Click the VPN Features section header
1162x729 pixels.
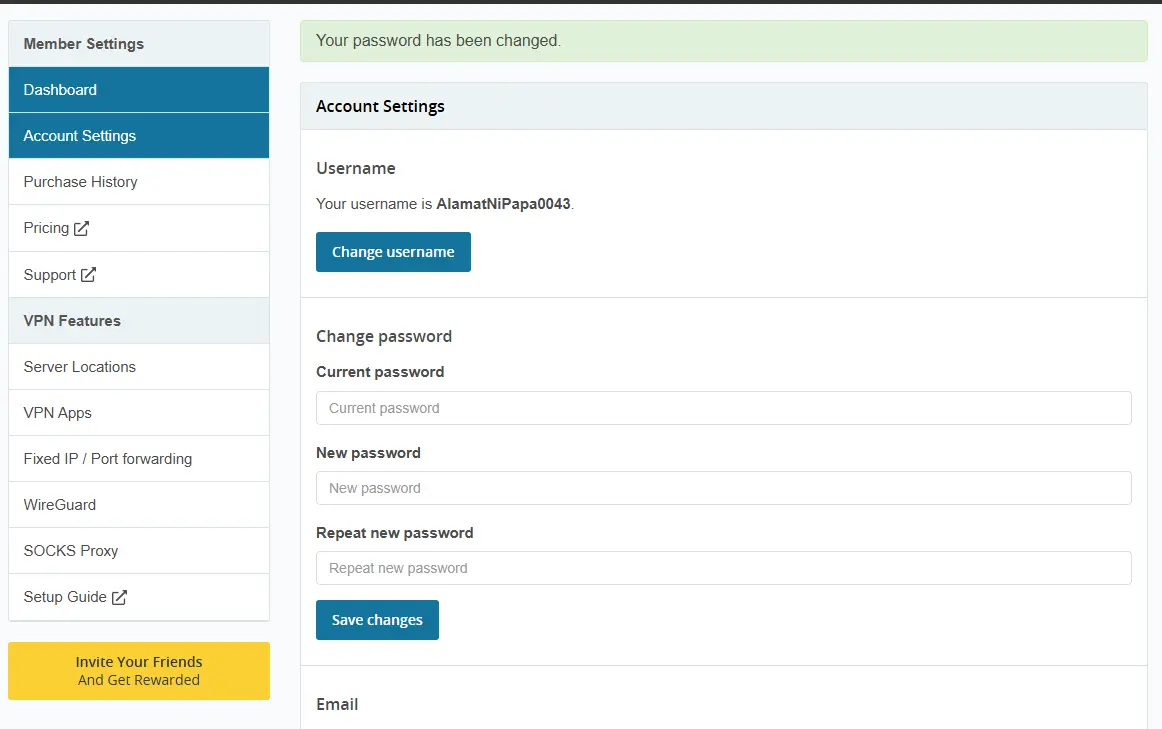tap(139, 321)
